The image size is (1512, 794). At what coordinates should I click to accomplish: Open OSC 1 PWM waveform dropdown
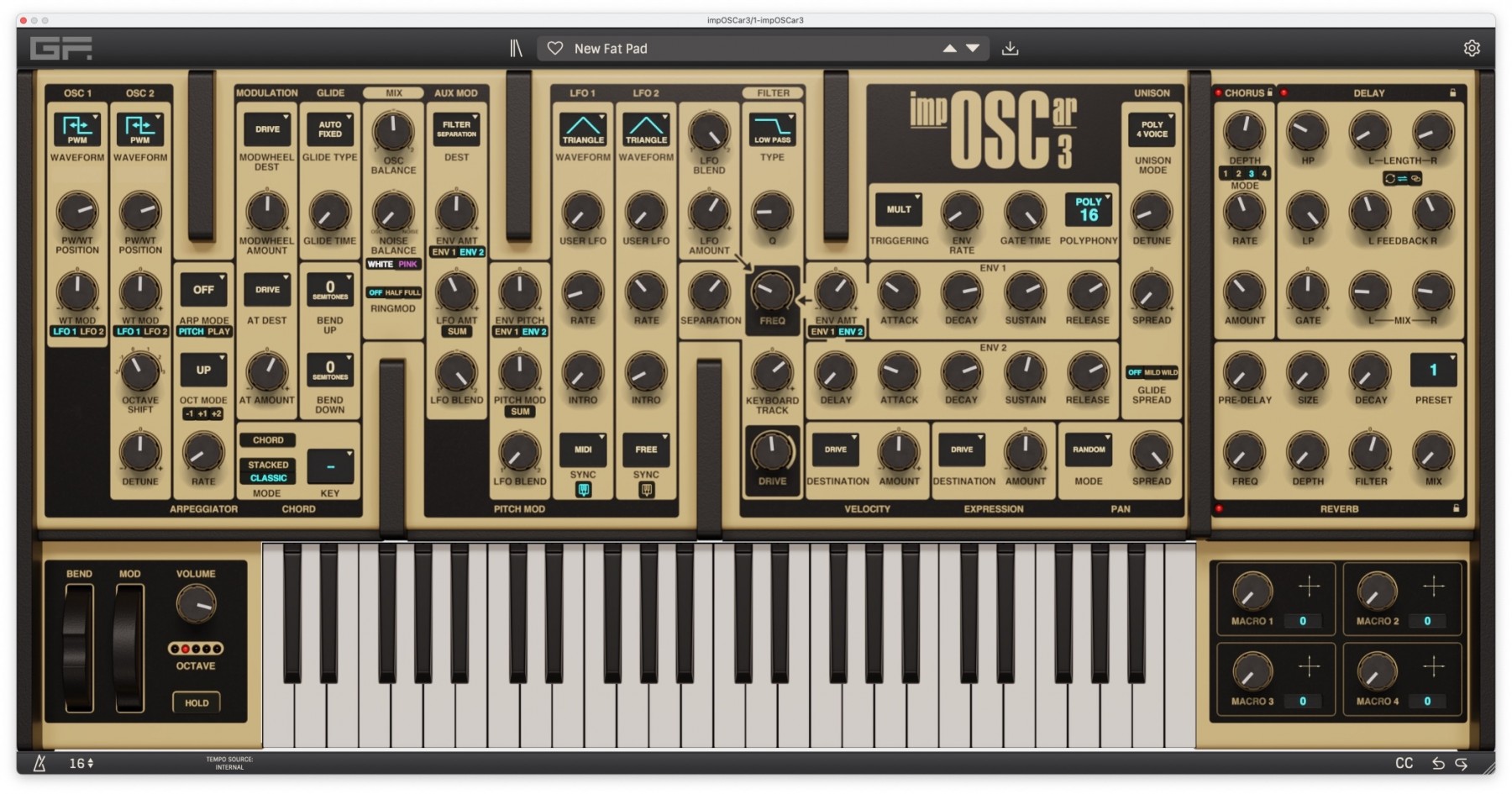pyautogui.click(x=77, y=129)
